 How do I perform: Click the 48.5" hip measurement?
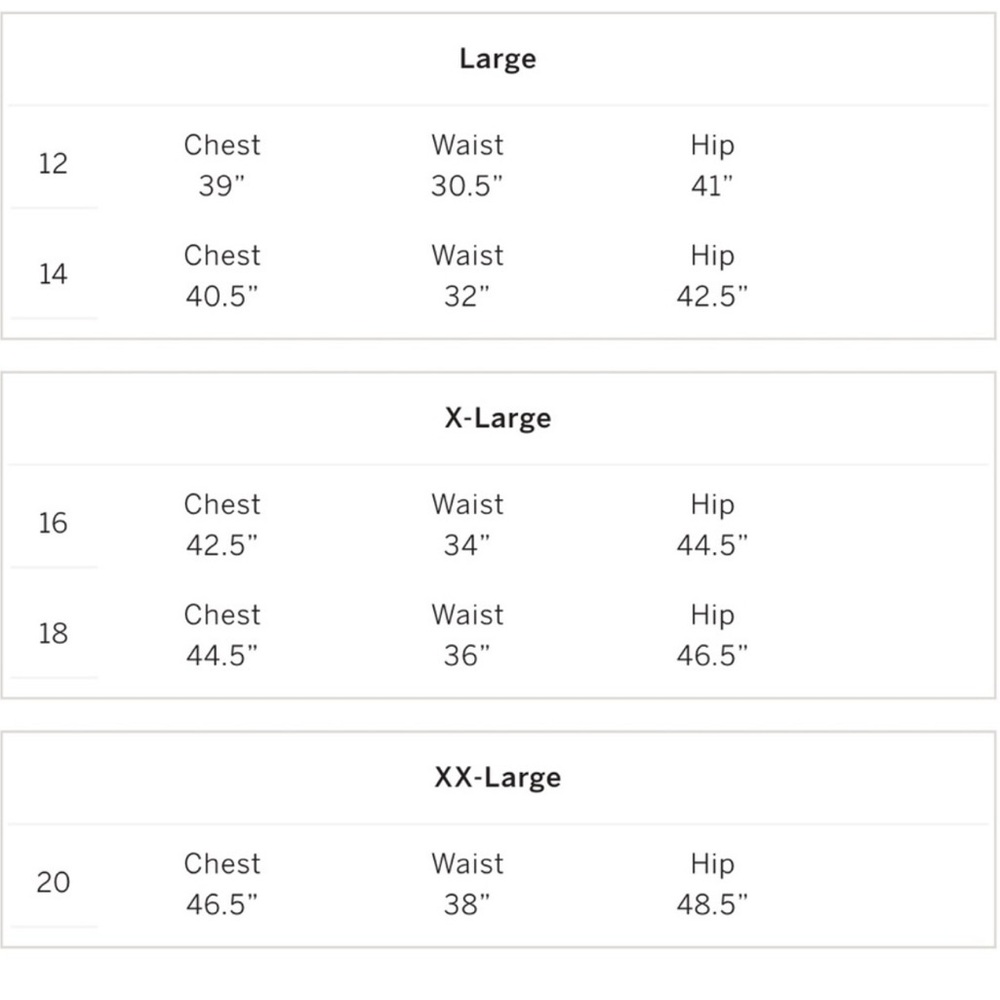click(x=712, y=904)
